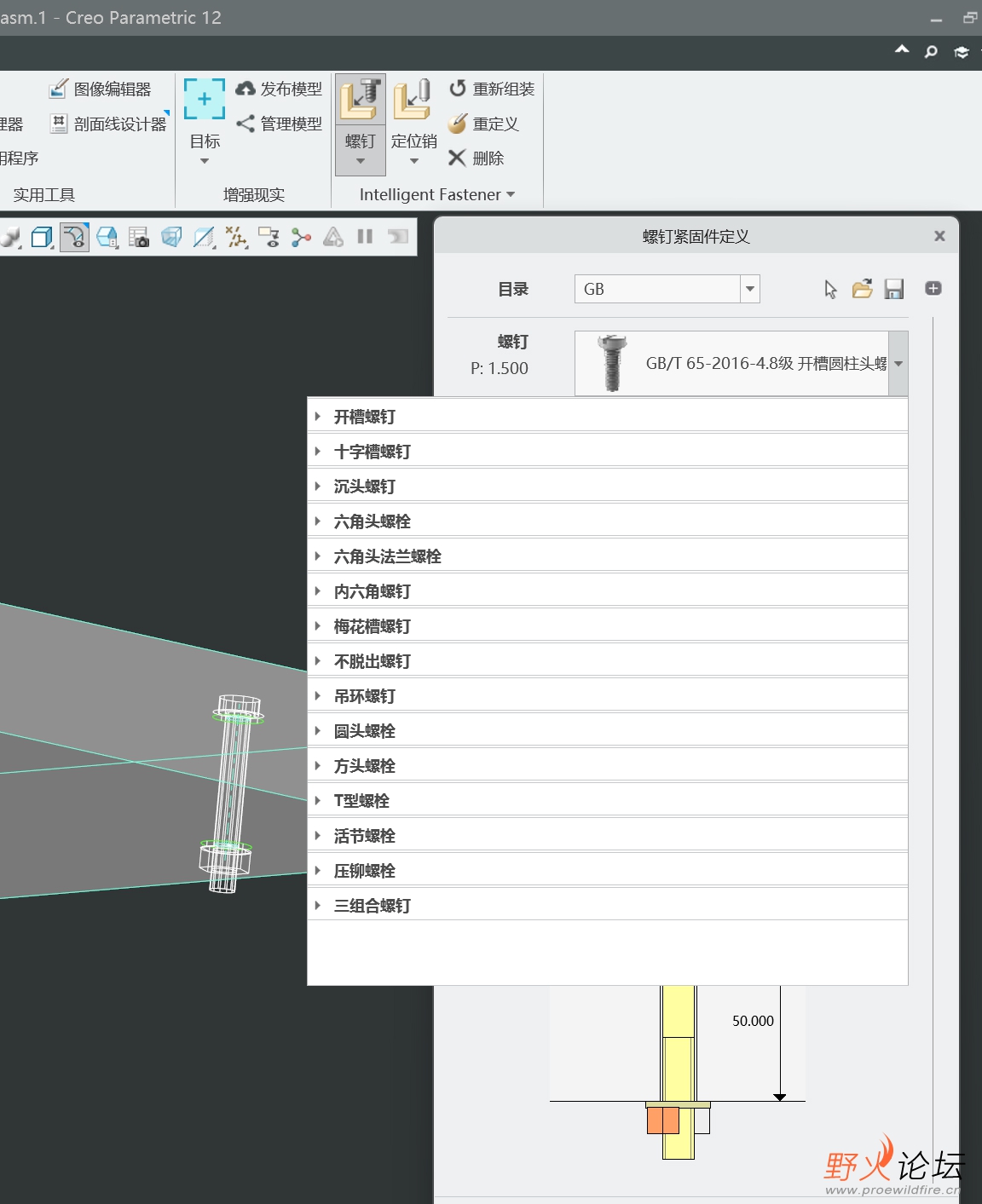Click the open folder icon in fastener dialog
982x1204 pixels.
[862, 289]
